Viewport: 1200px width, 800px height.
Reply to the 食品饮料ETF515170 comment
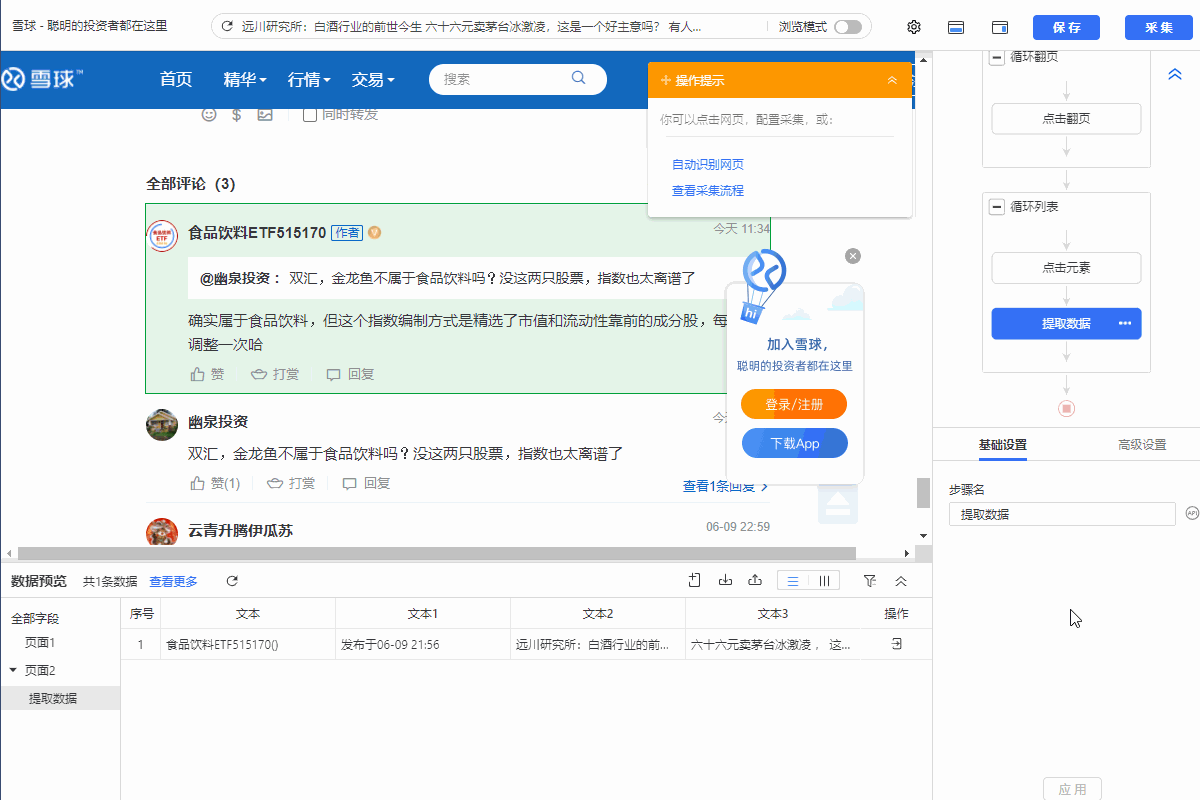coord(350,374)
